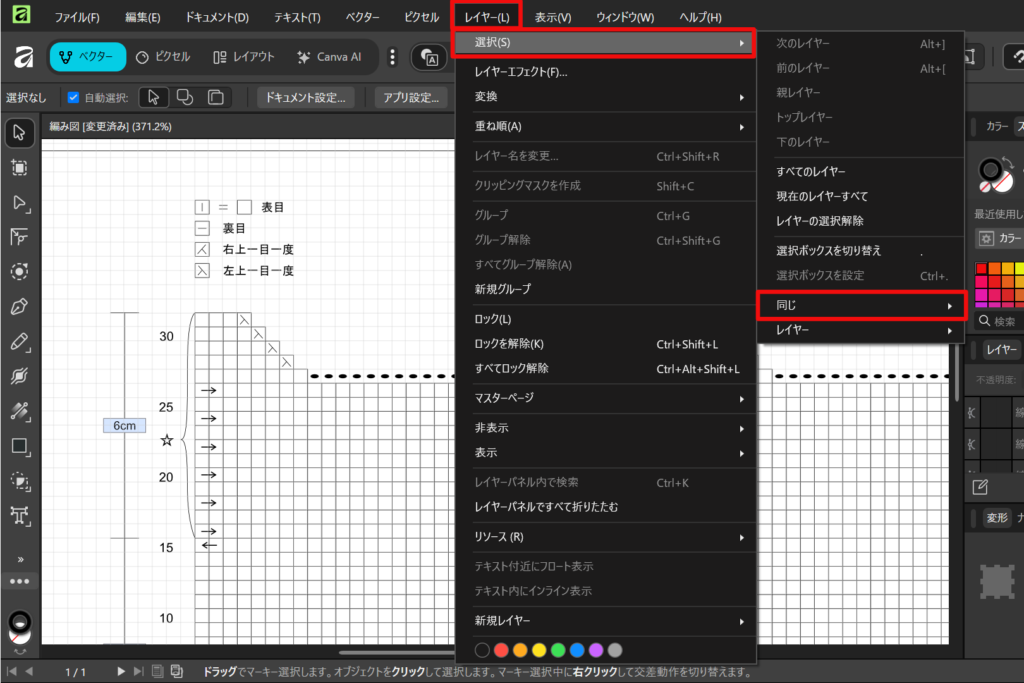Select the Artistic Text tool

point(19,515)
